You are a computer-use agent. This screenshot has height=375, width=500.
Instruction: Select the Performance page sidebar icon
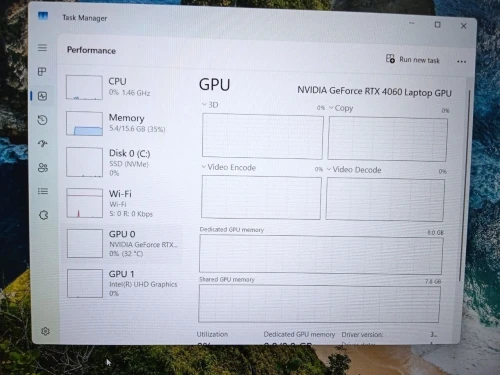tap(43, 96)
